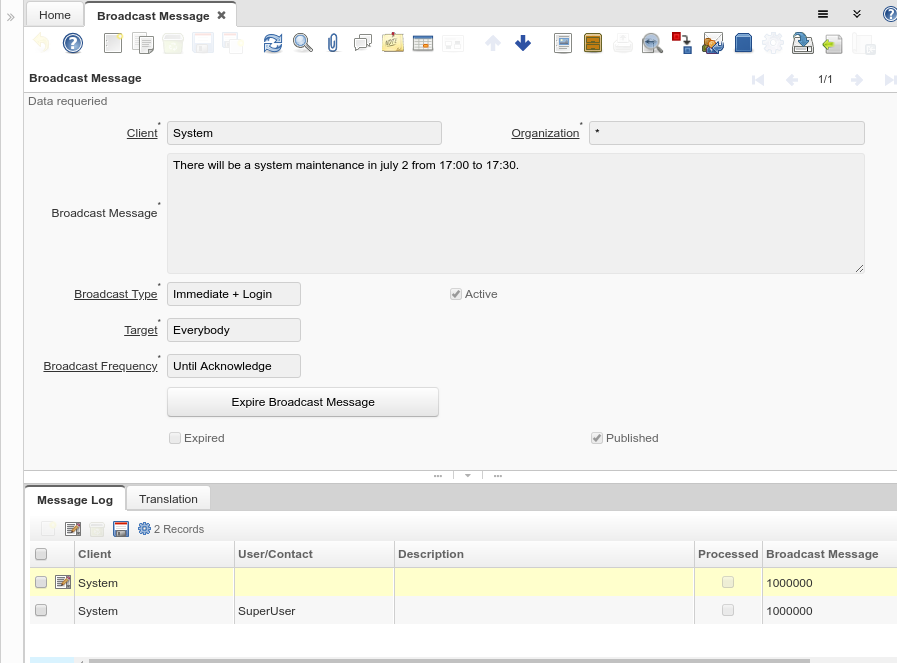Expand the left side menu panel
The image size is (897, 663).
(11, 17)
